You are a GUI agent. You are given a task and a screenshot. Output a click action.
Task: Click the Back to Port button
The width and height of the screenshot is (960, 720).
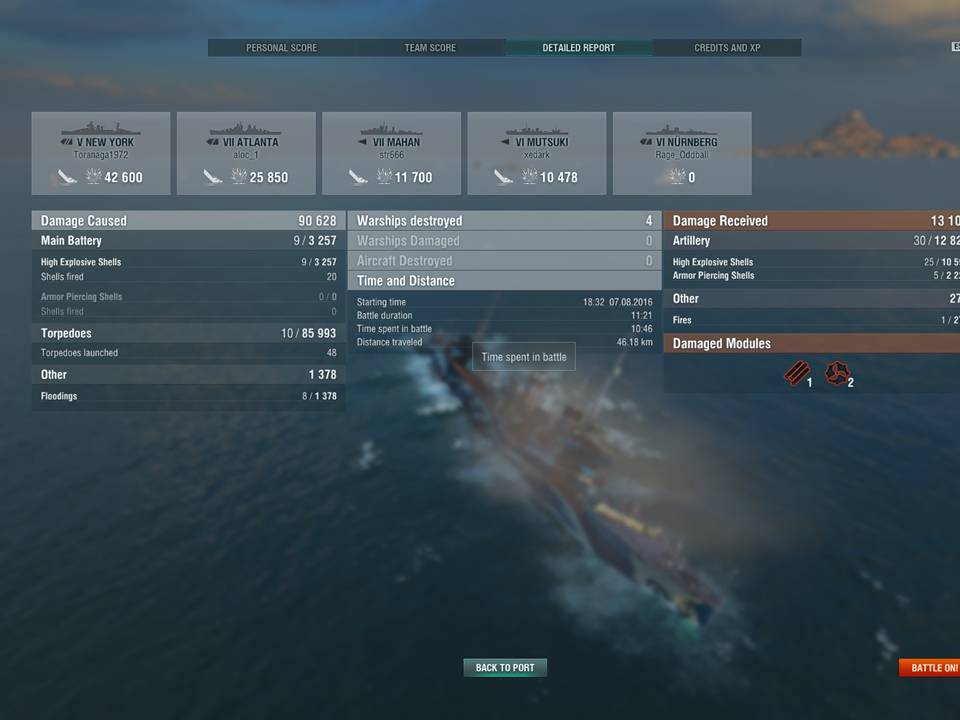point(505,667)
